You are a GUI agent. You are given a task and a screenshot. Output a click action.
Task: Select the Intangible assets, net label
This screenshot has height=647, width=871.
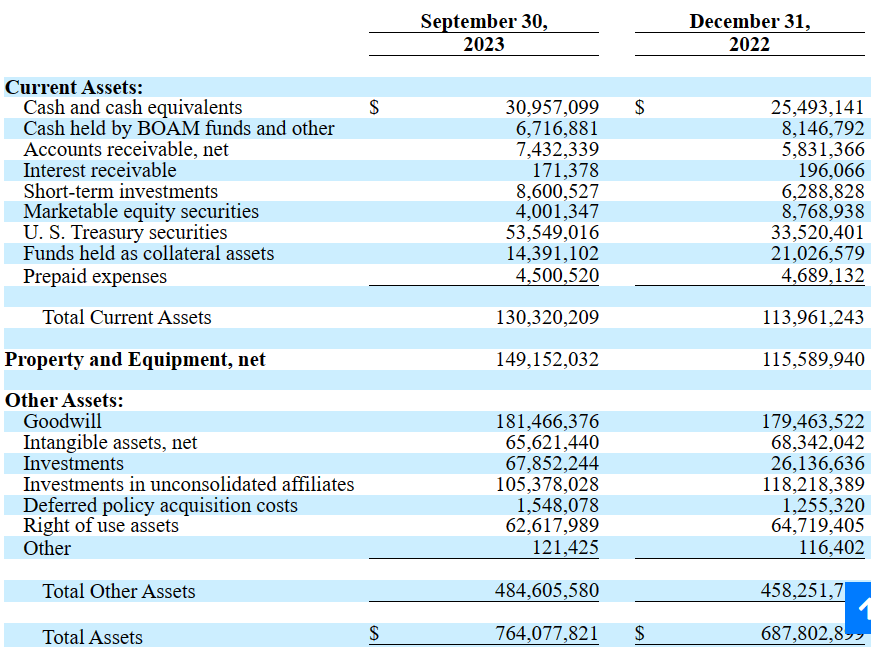[111, 443]
